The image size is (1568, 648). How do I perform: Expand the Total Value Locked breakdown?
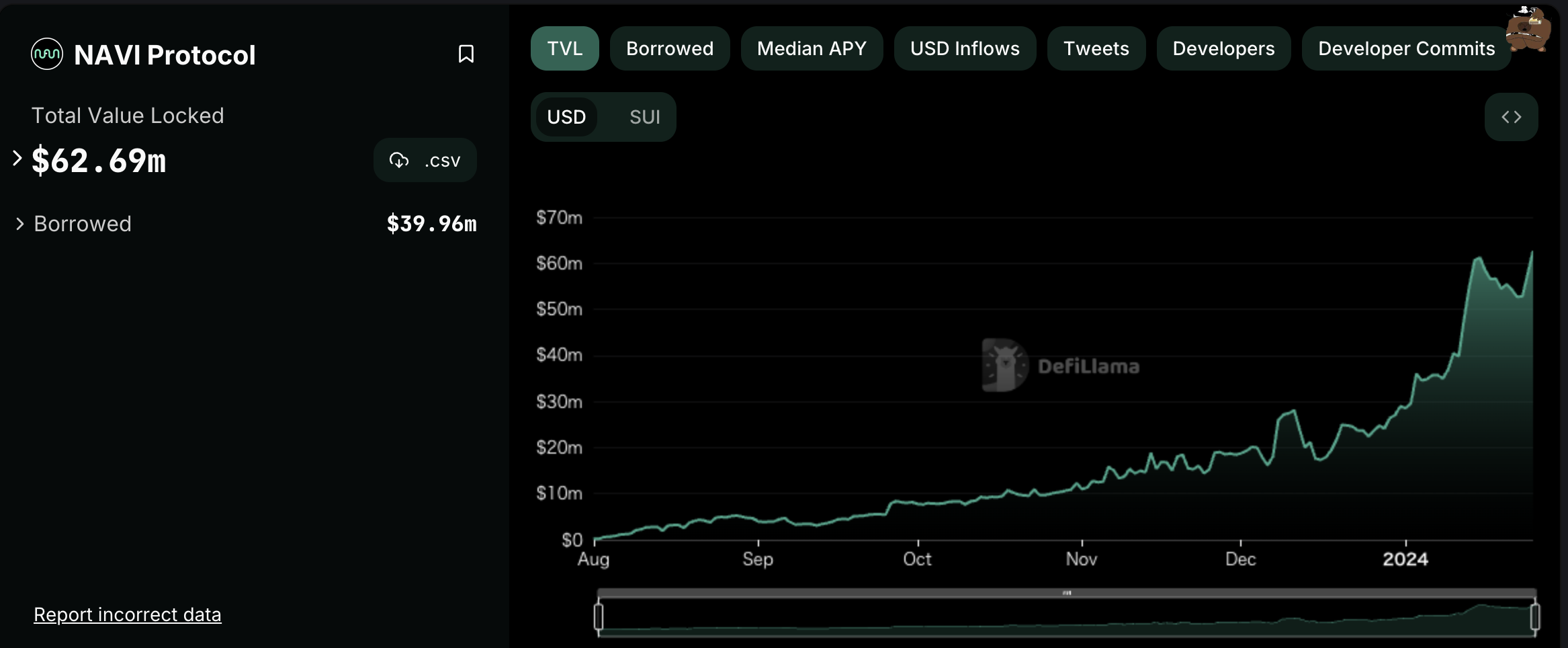(17, 159)
